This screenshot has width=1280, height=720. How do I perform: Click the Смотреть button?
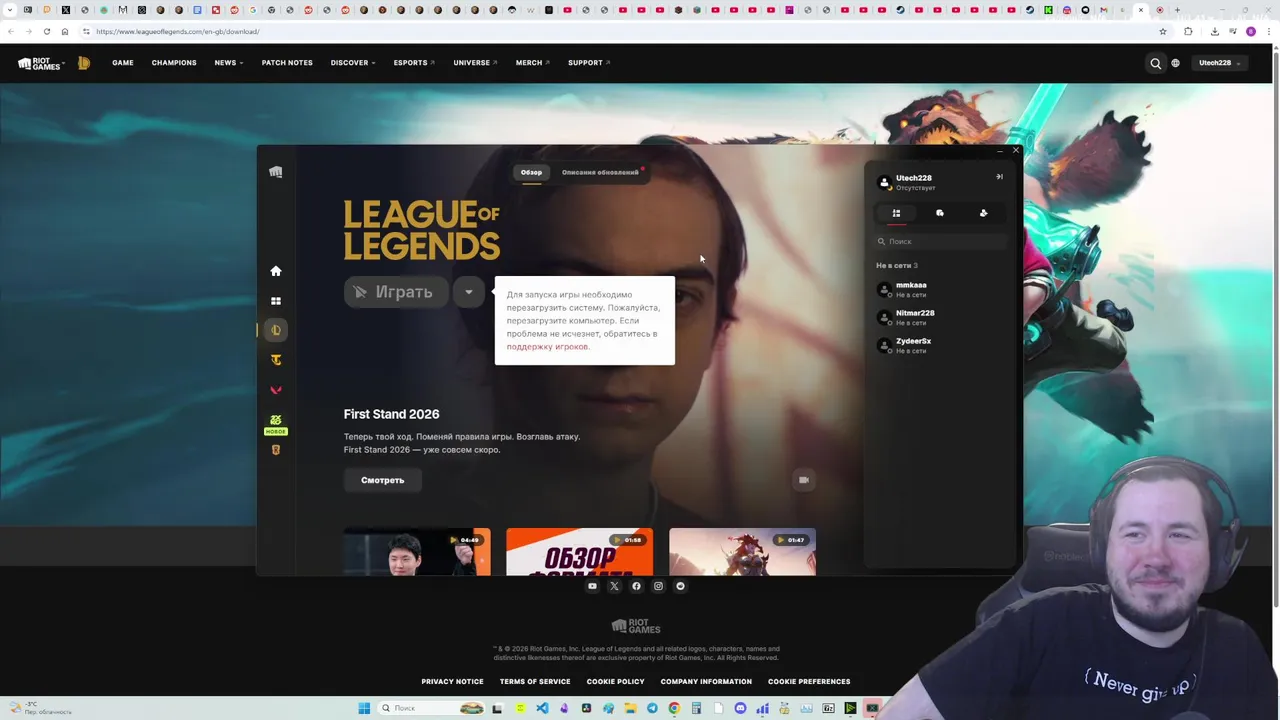pos(383,481)
